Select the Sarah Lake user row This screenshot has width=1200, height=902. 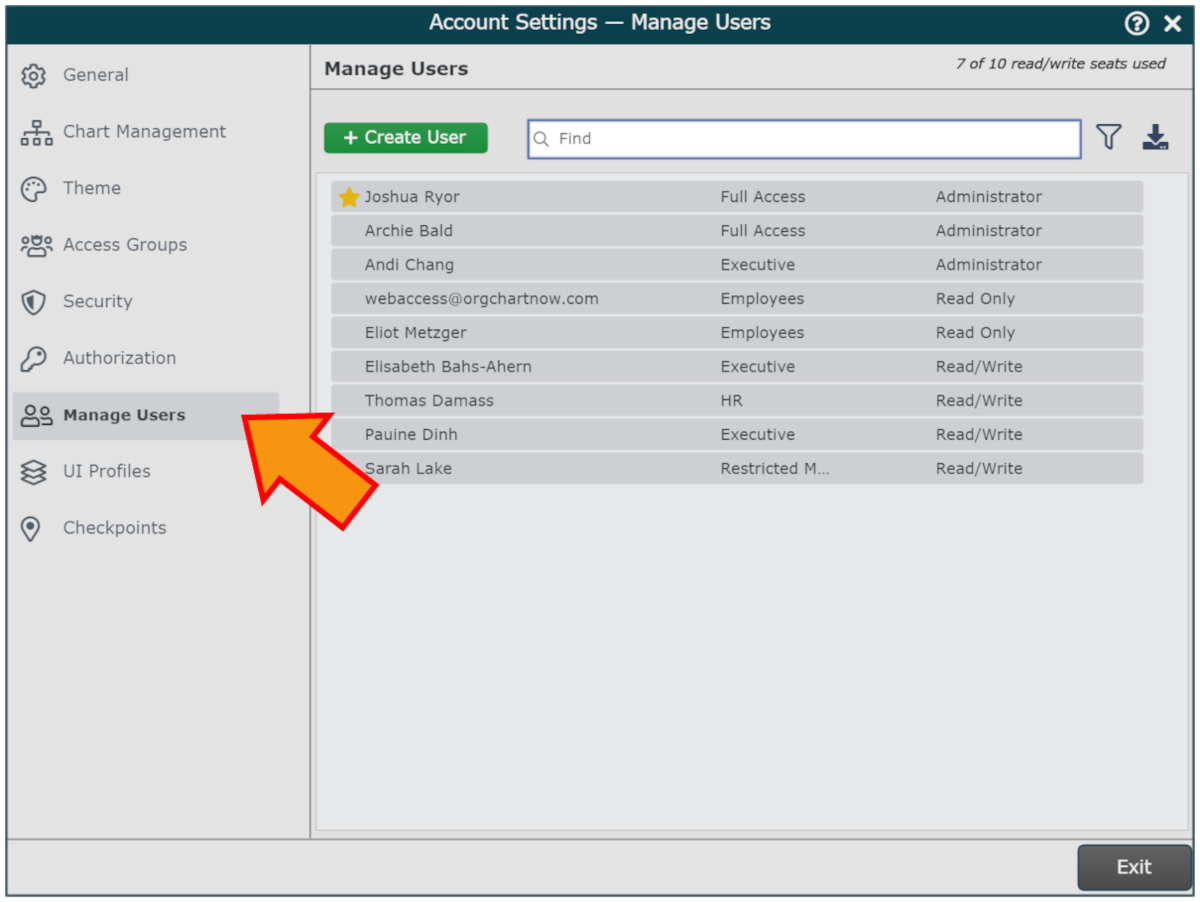pos(736,469)
